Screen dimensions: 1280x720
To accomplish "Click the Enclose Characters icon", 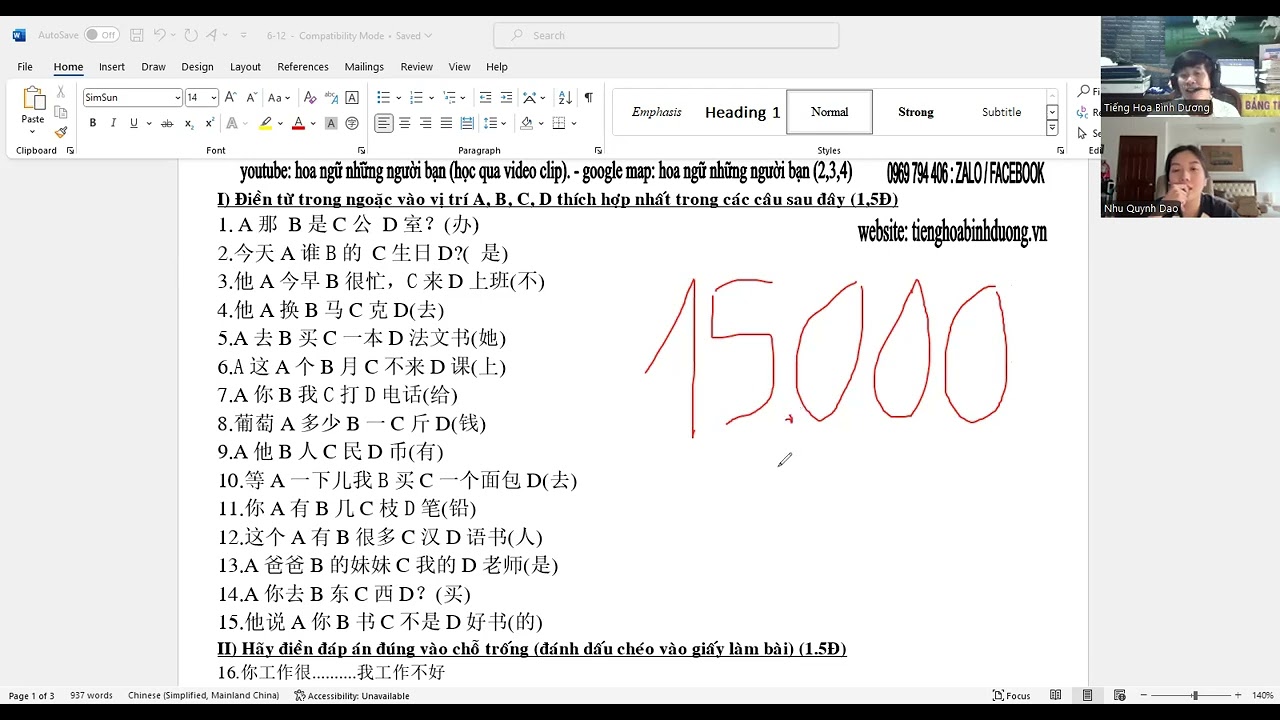I will coord(352,123).
